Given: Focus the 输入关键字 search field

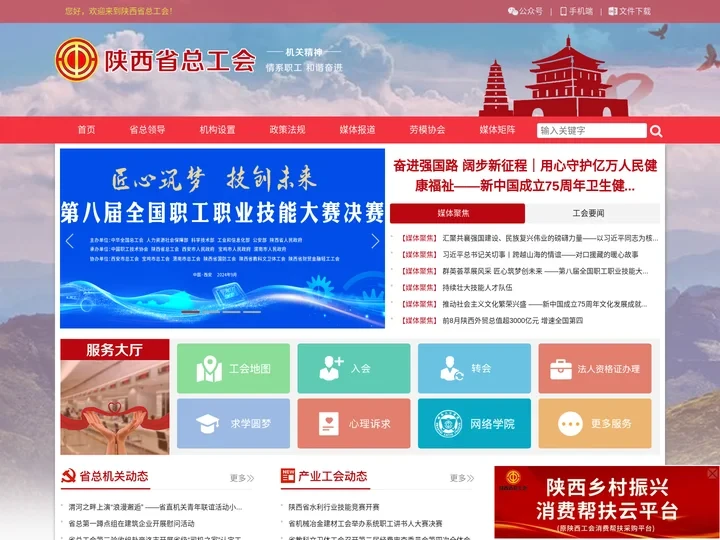Looking at the screenshot, I should tap(591, 130).
